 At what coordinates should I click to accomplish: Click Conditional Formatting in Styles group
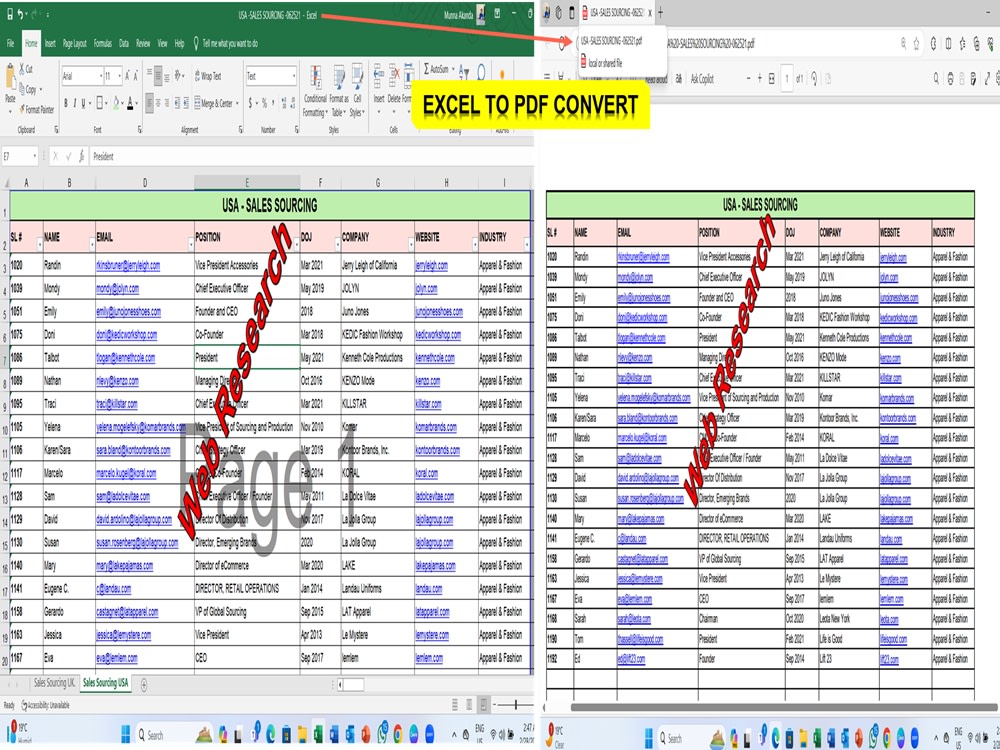click(315, 91)
